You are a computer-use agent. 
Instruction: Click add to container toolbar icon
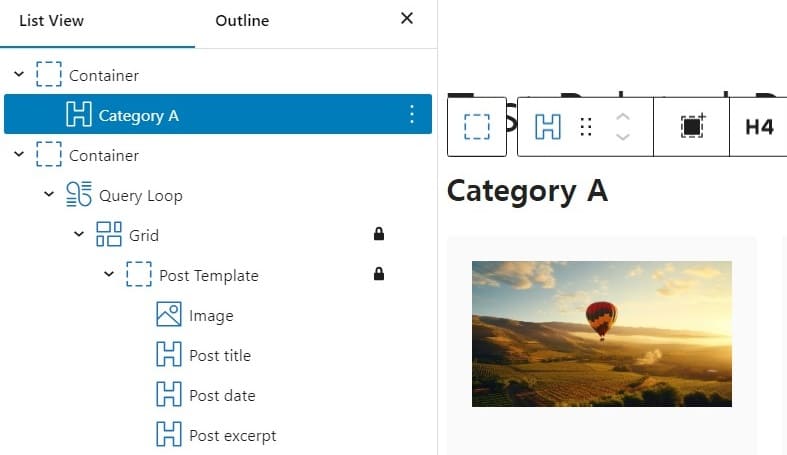[x=692, y=127]
